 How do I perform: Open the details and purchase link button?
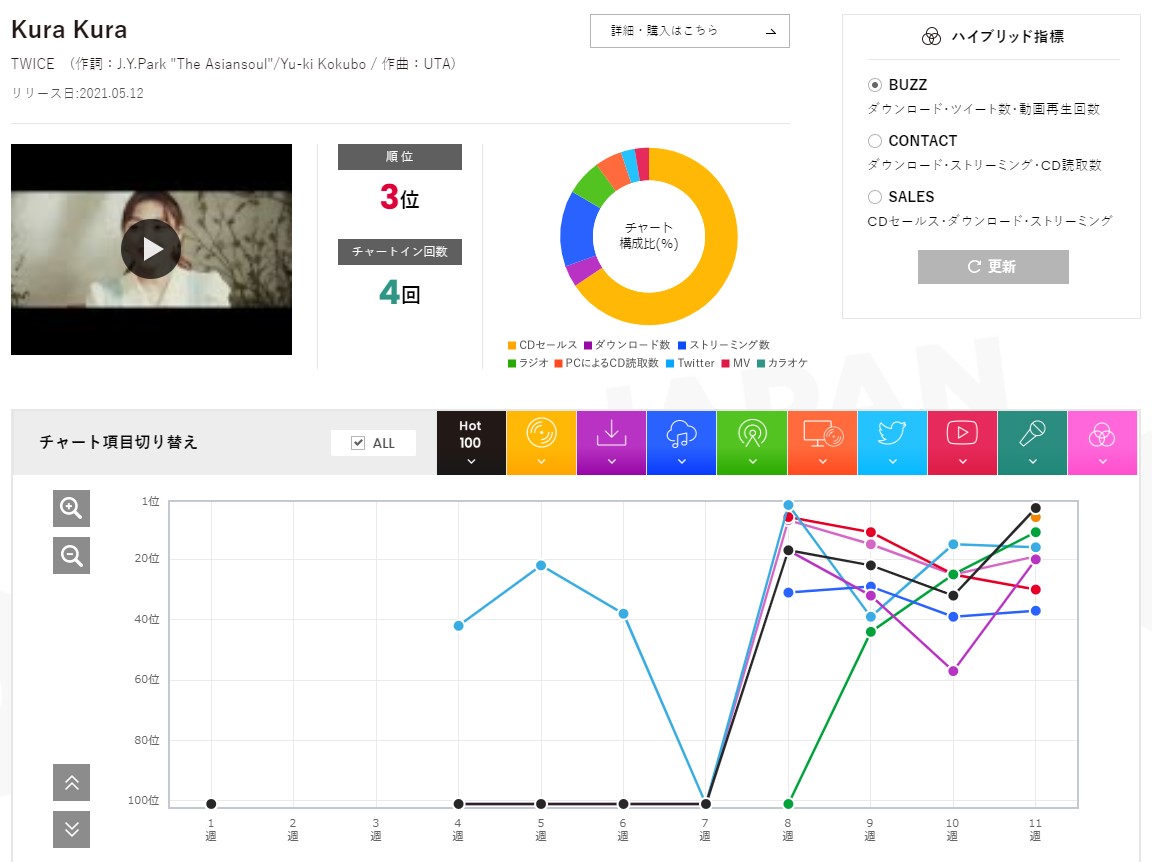[689, 31]
